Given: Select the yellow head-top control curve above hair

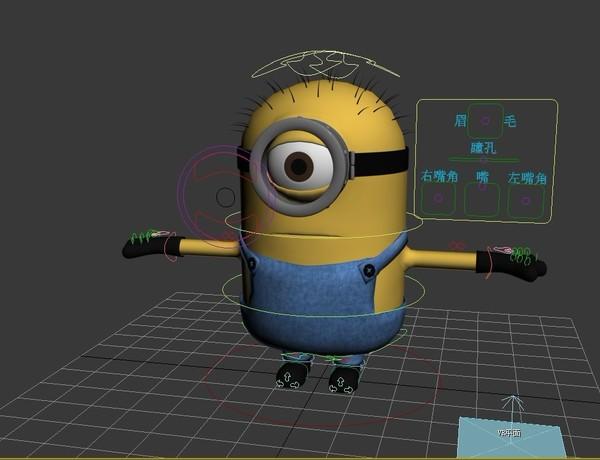Looking at the screenshot, I should pyautogui.click(x=326, y=64).
